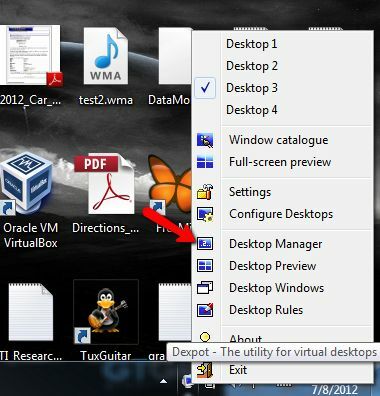Click the Exit door icon
Viewport: 380px width, 396px height.
coord(205,370)
